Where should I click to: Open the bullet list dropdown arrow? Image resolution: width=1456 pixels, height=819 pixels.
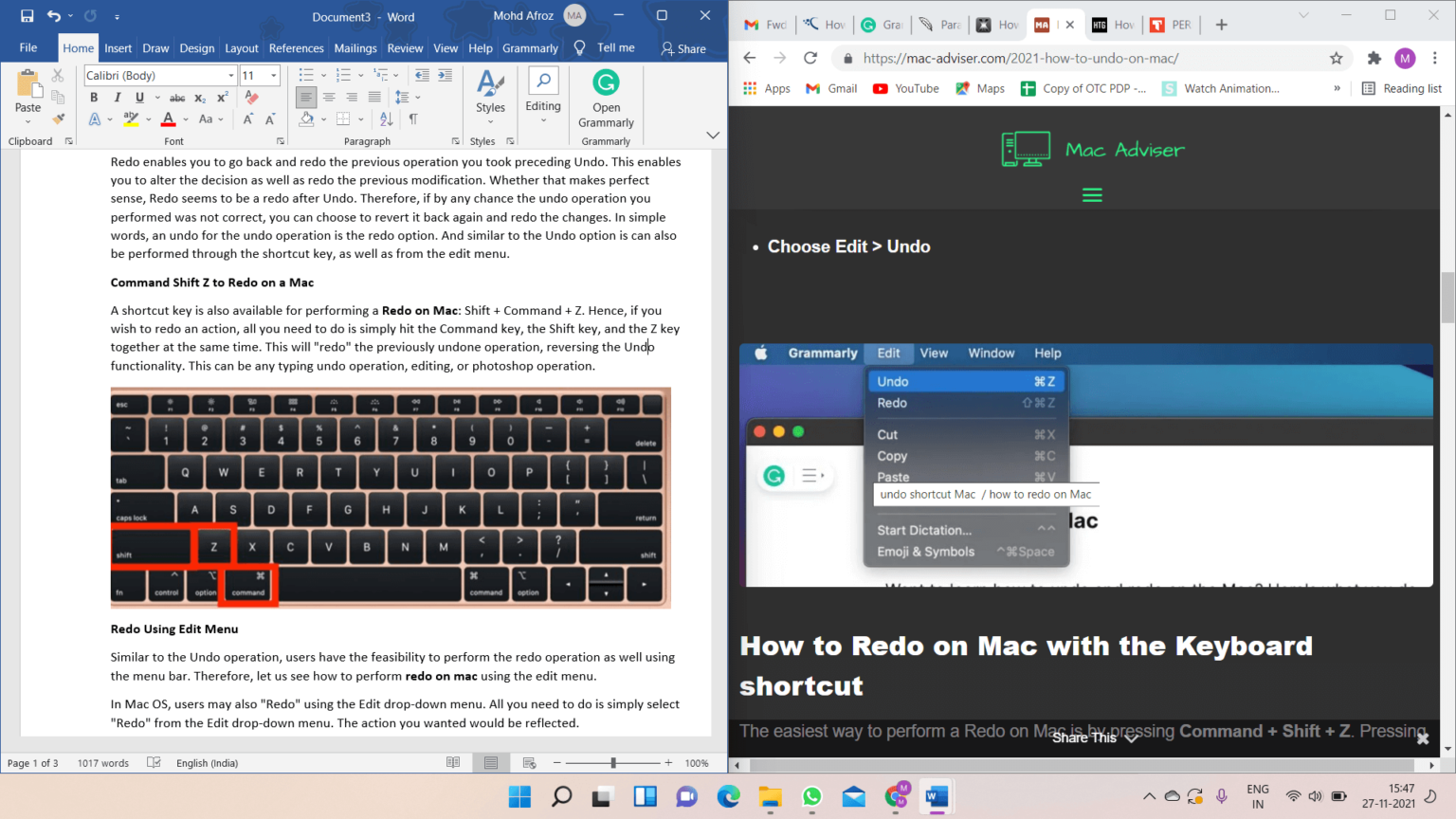323,76
